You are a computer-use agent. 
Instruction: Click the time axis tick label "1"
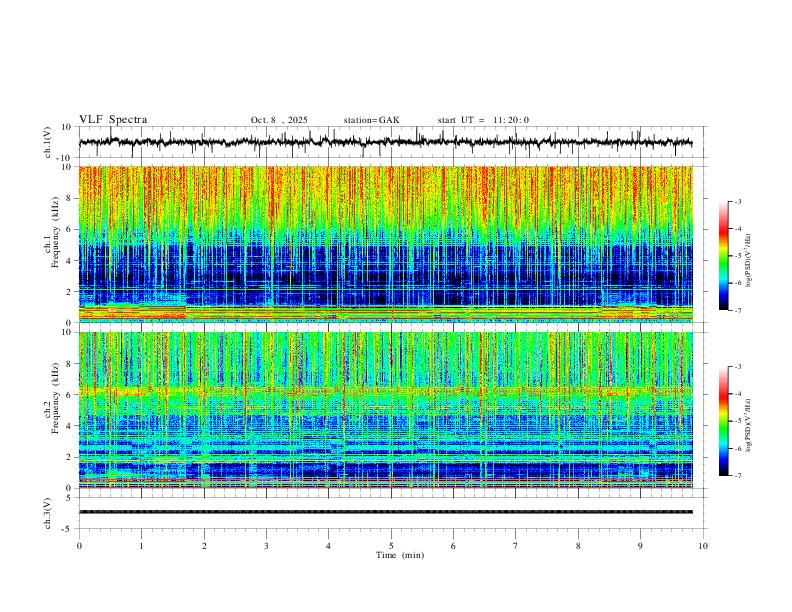tap(141, 546)
